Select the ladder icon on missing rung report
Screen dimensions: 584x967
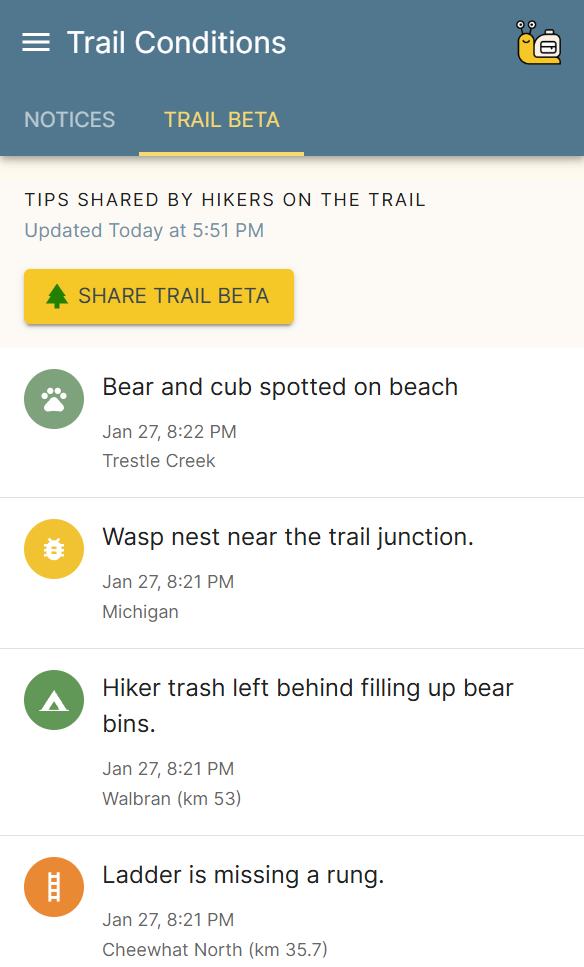pyautogui.click(x=53, y=886)
